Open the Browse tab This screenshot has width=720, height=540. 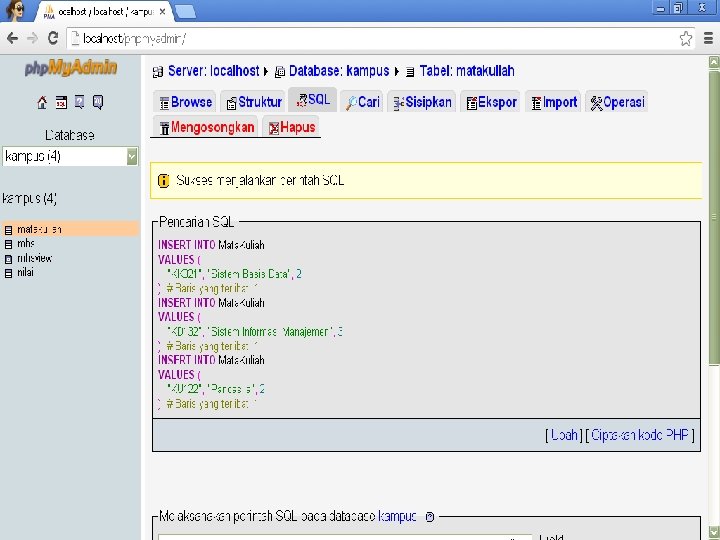pos(186,102)
